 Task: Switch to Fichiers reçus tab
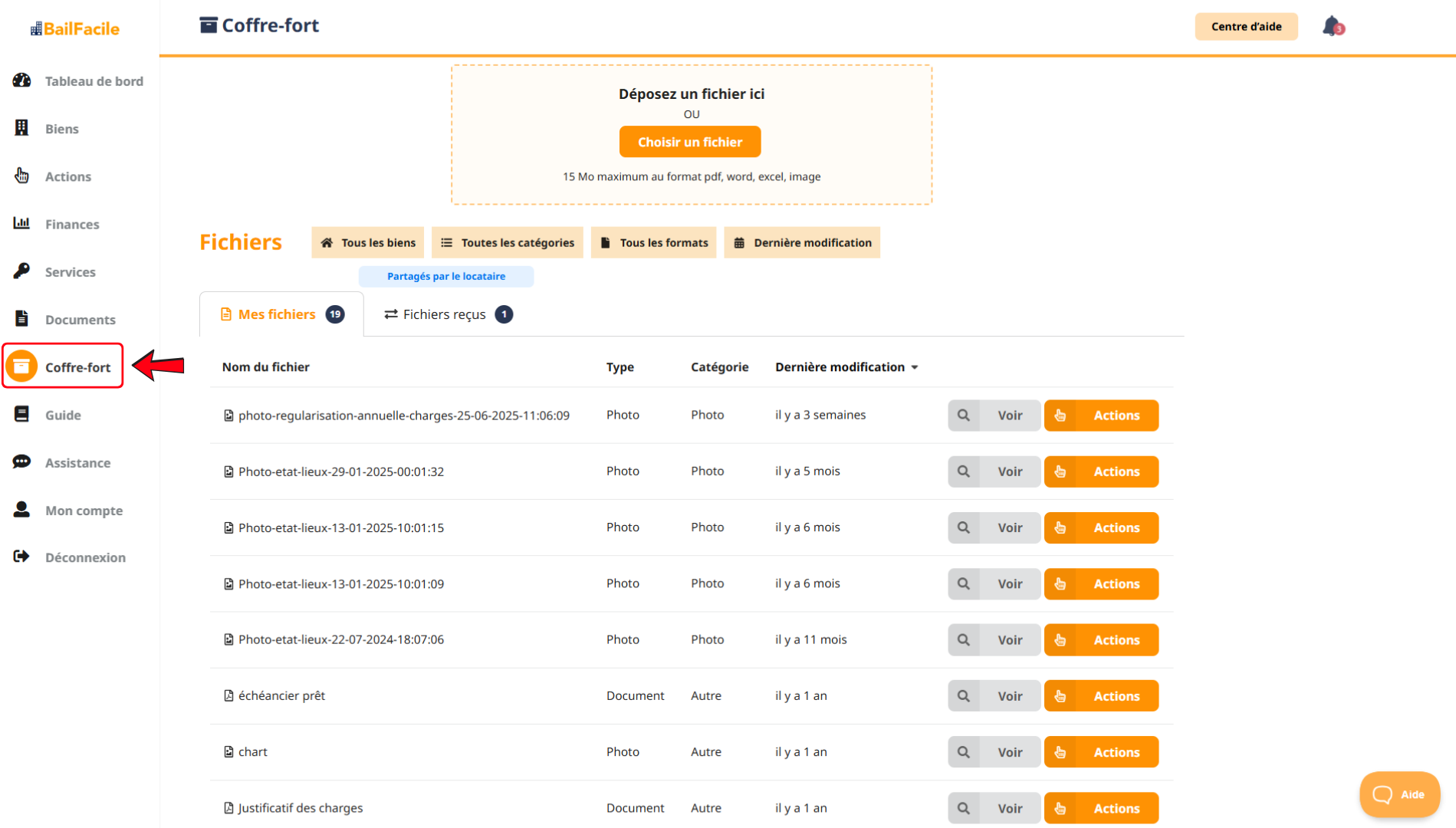[449, 314]
